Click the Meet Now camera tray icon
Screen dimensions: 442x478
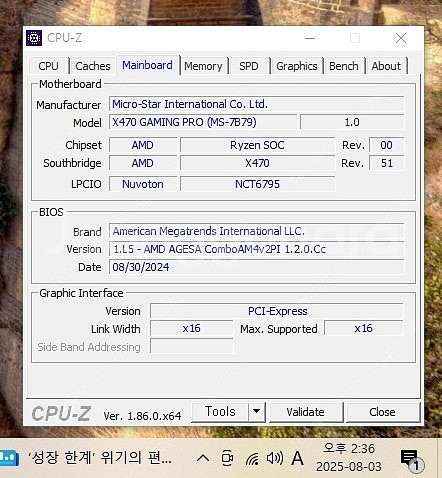pyautogui.click(x=228, y=458)
